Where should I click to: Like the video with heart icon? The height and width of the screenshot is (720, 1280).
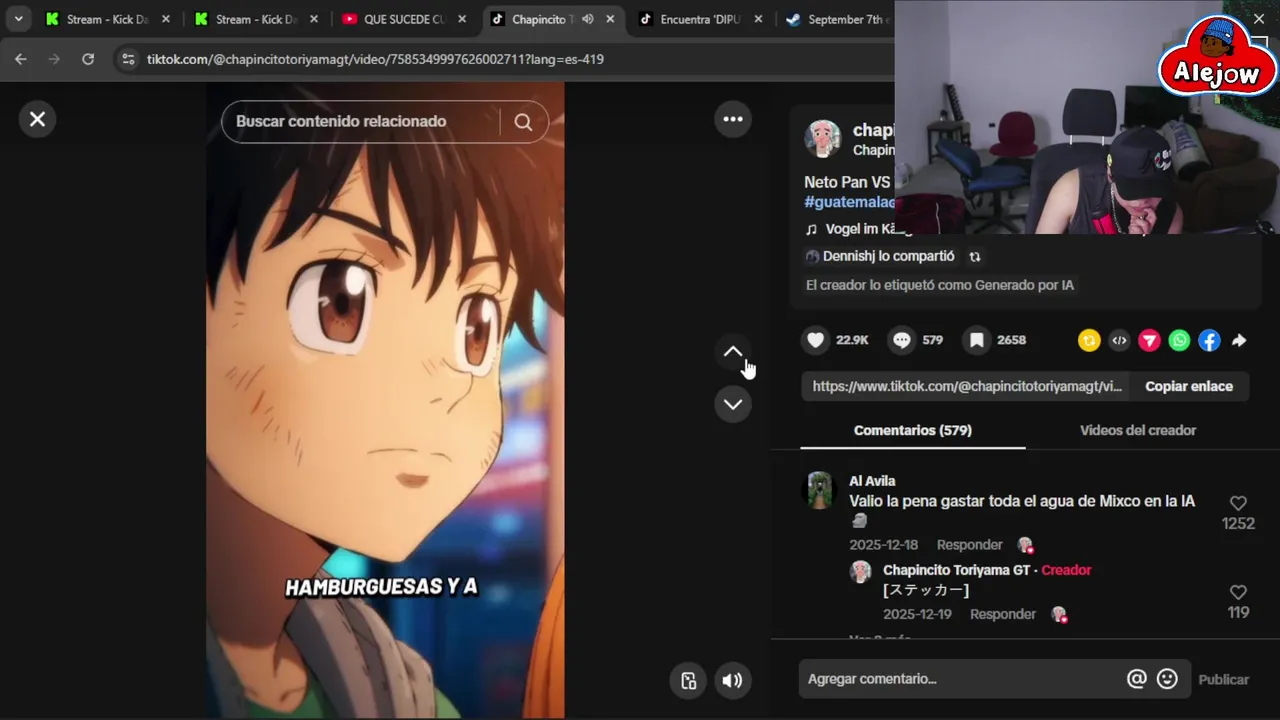[x=816, y=340]
